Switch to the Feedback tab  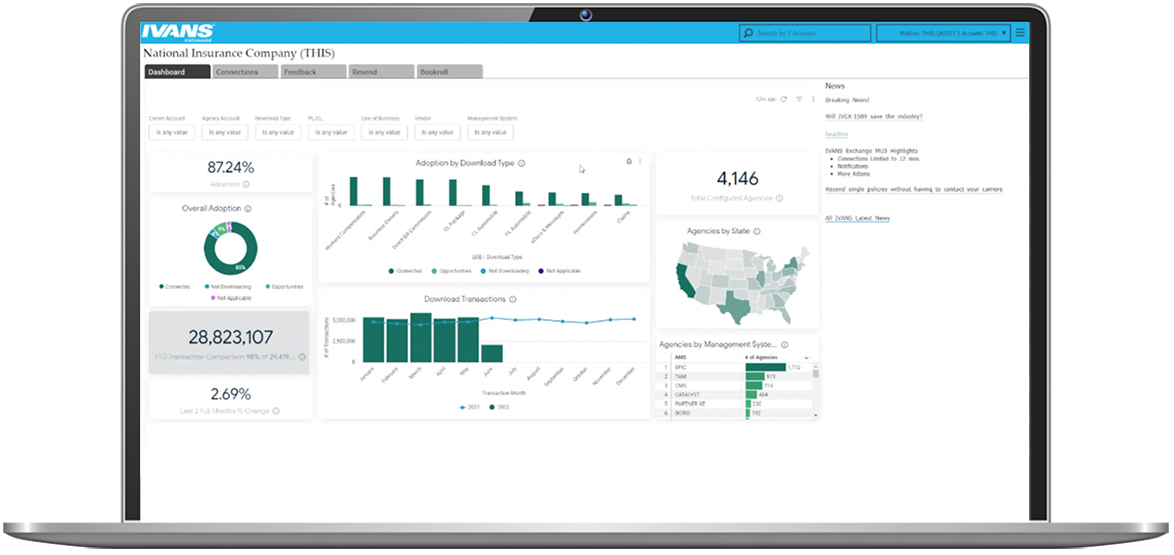(x=313, y=72)
